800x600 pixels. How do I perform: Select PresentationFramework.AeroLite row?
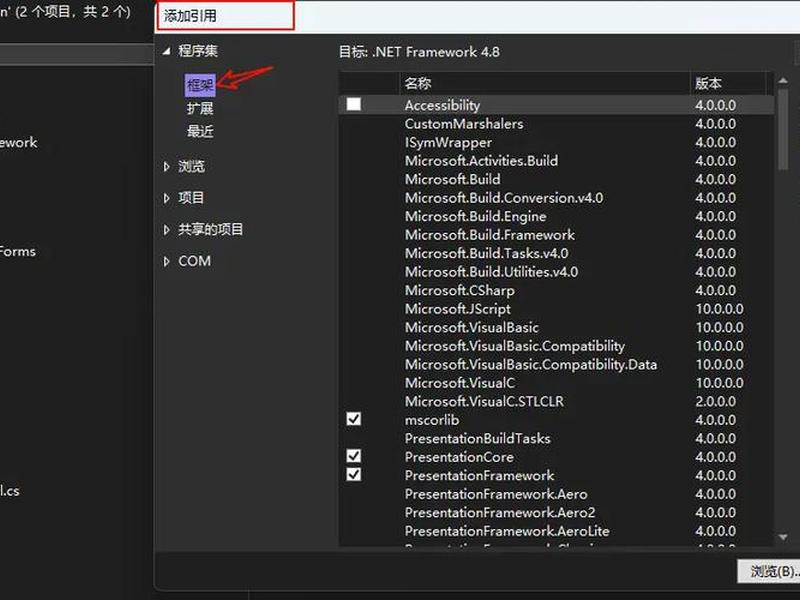(x=556, y=531)
